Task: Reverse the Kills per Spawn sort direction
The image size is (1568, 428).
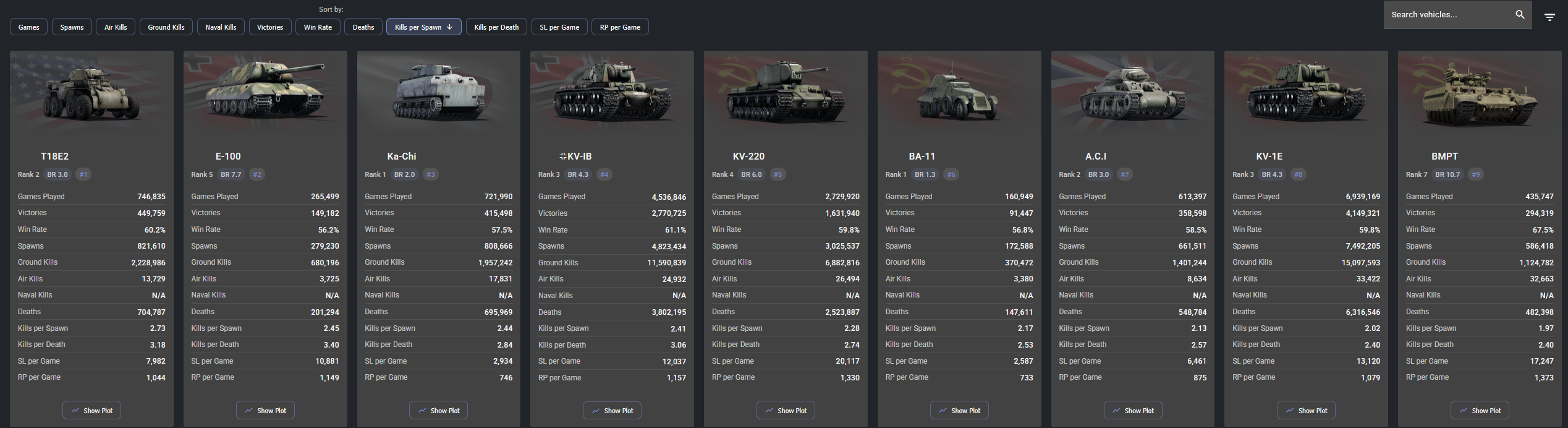Action: [423, 27]
